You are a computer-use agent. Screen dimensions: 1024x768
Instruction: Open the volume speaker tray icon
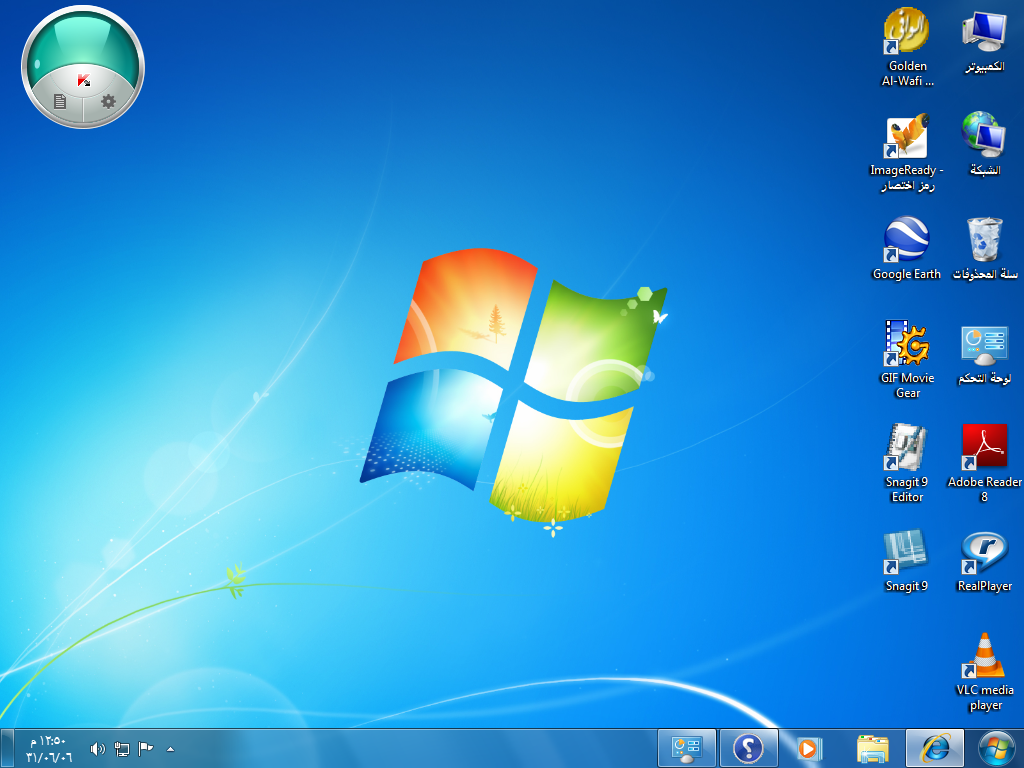point(98,749)
